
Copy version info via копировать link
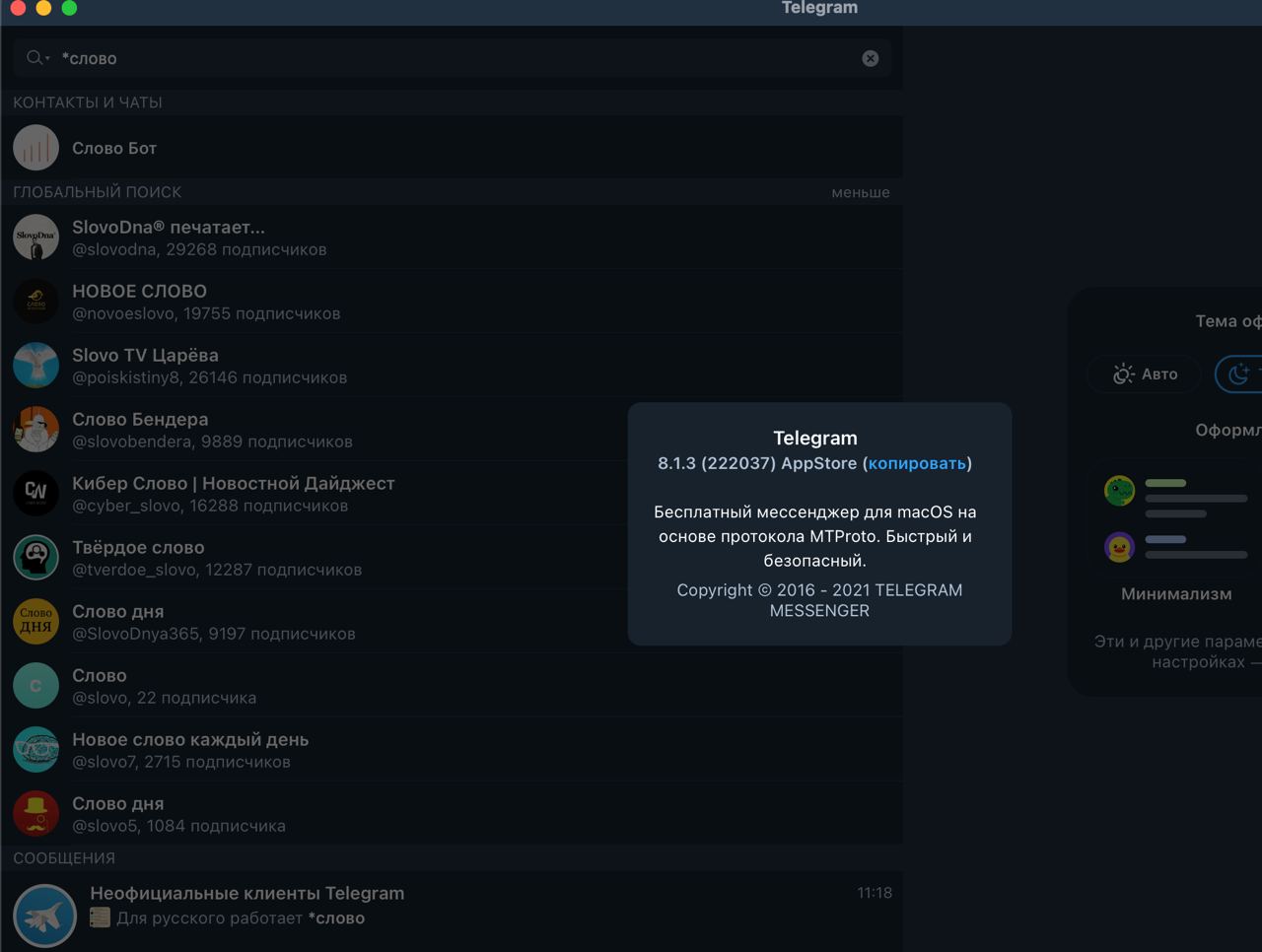click(917, 463)
